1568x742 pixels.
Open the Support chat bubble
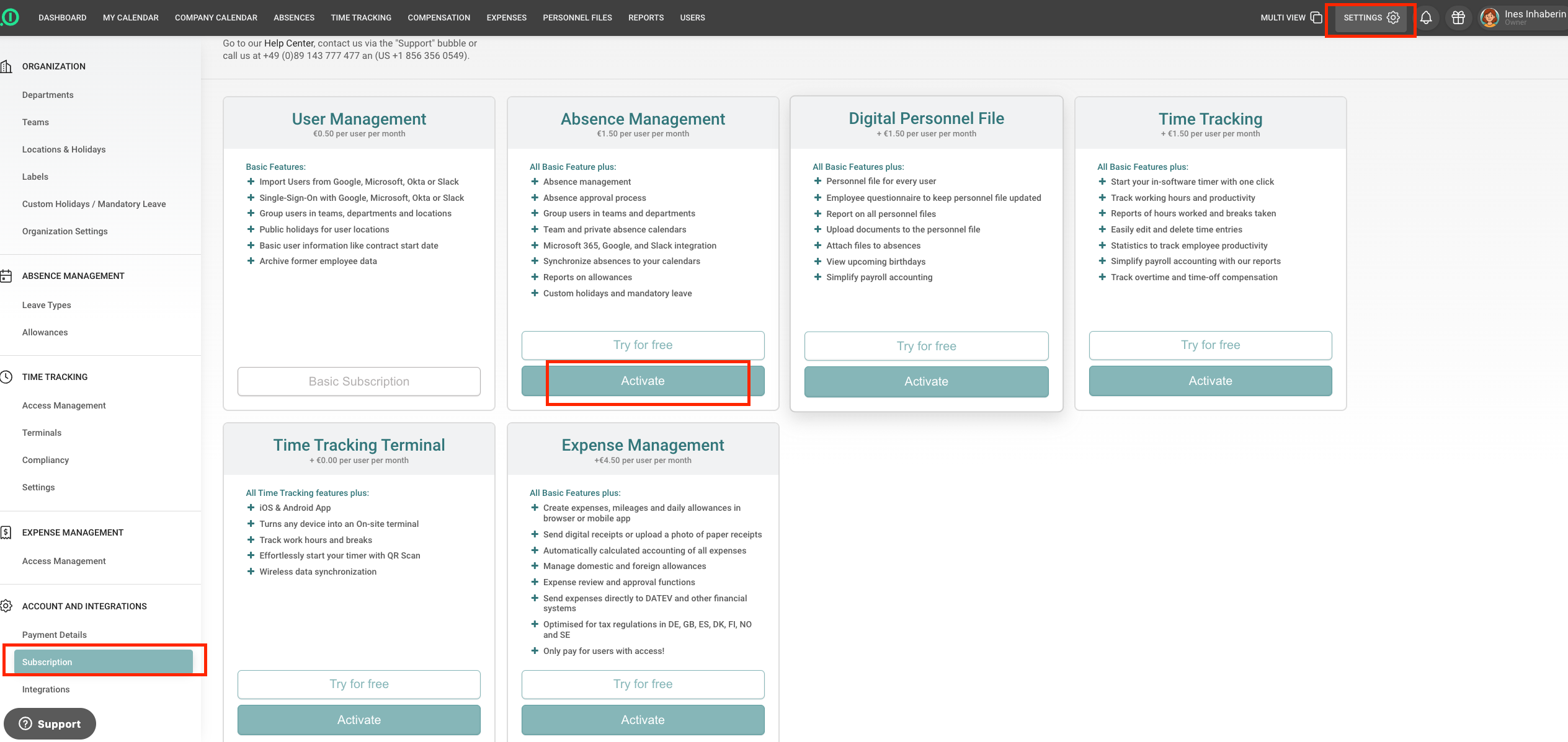coord(50,723)
